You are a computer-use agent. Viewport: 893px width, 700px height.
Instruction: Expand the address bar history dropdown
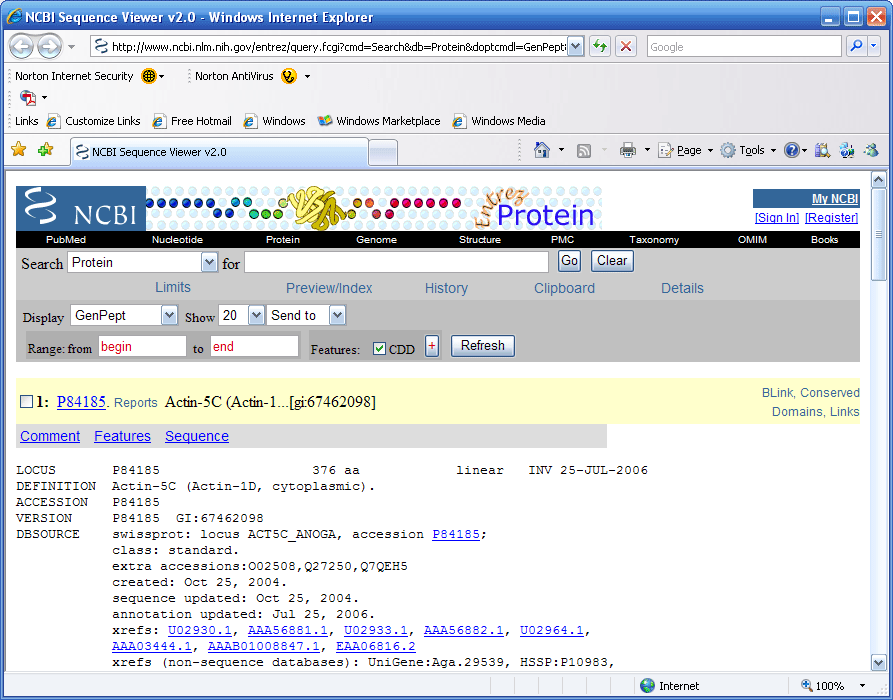pyautogui.click(x=576, y=47)
